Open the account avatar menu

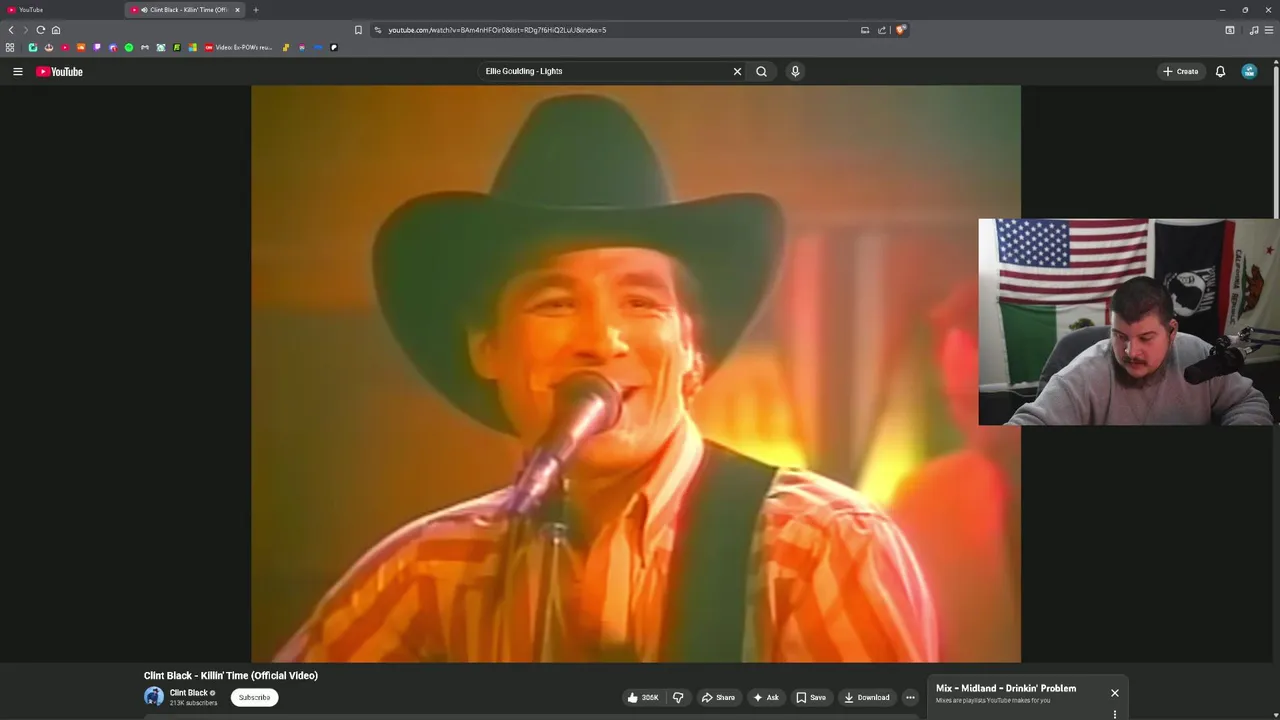[x=1249, y=71]
